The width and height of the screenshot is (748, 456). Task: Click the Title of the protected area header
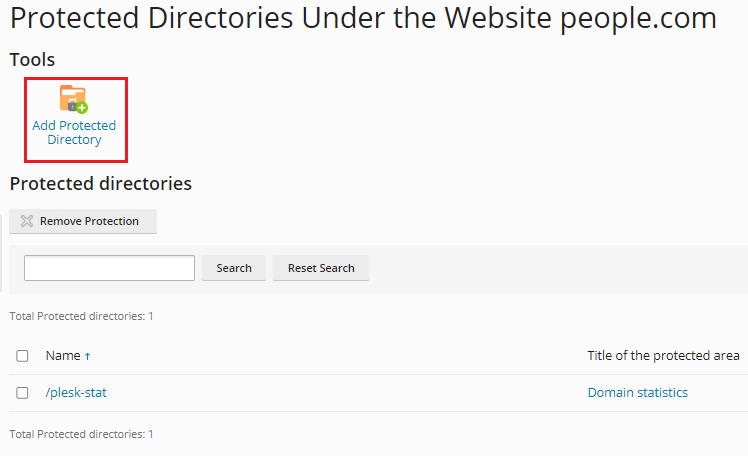pos(663,356)
